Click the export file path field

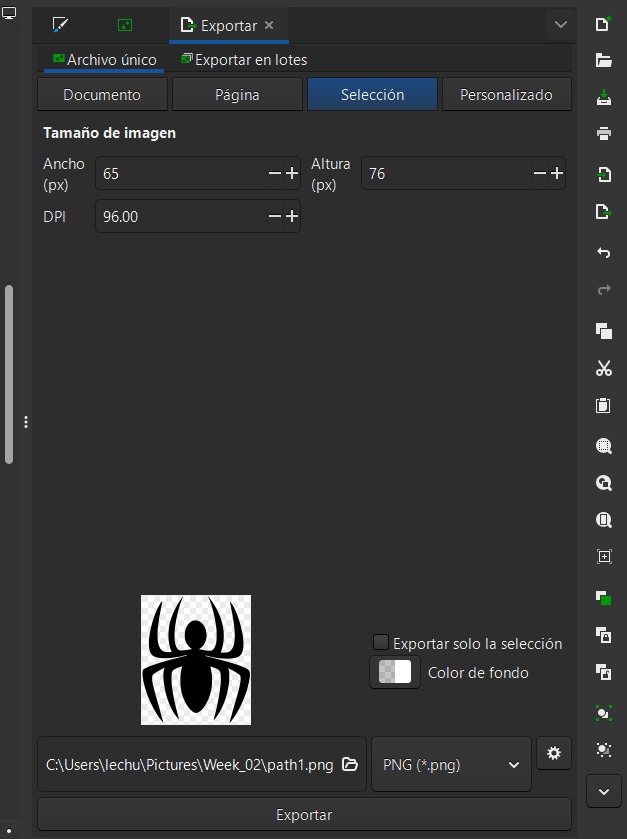point(190,765)
